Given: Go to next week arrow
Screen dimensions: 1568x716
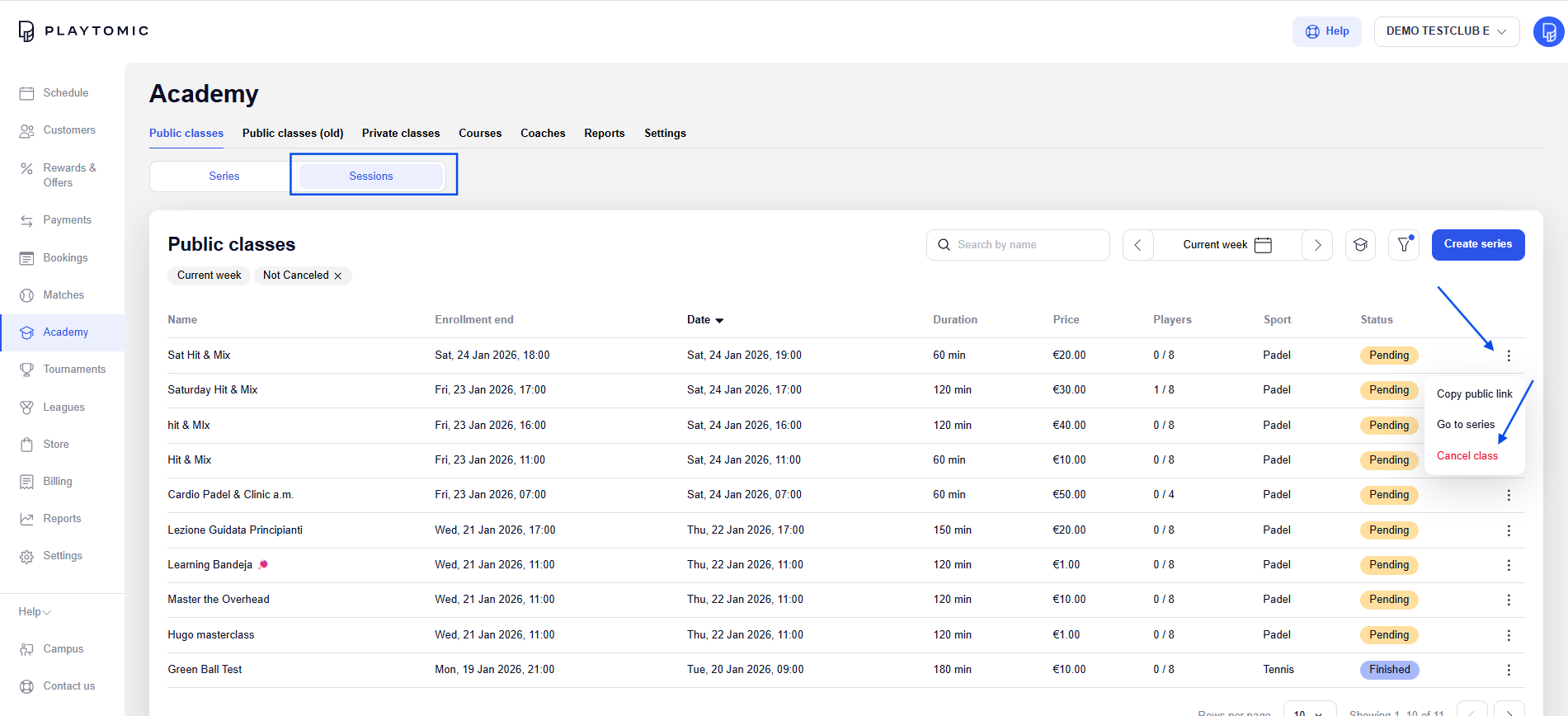Looking at the screenshot, I should (x=1317, y=245).
